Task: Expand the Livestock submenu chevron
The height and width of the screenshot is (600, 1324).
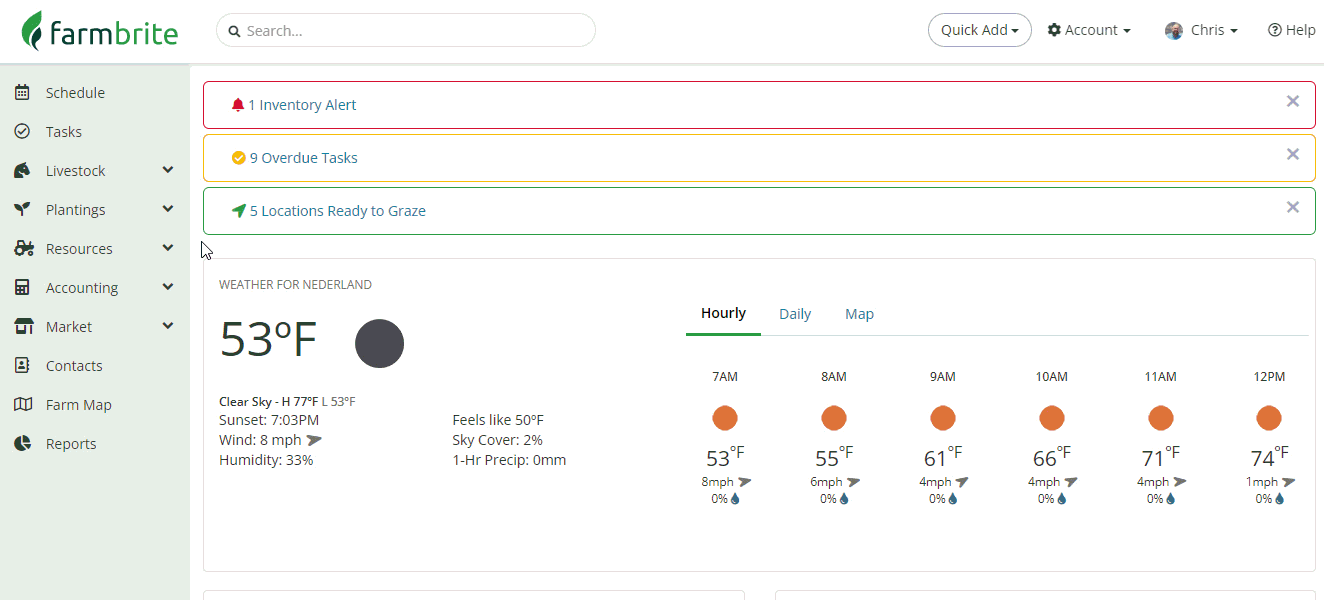Action: [x=168, y=171]
